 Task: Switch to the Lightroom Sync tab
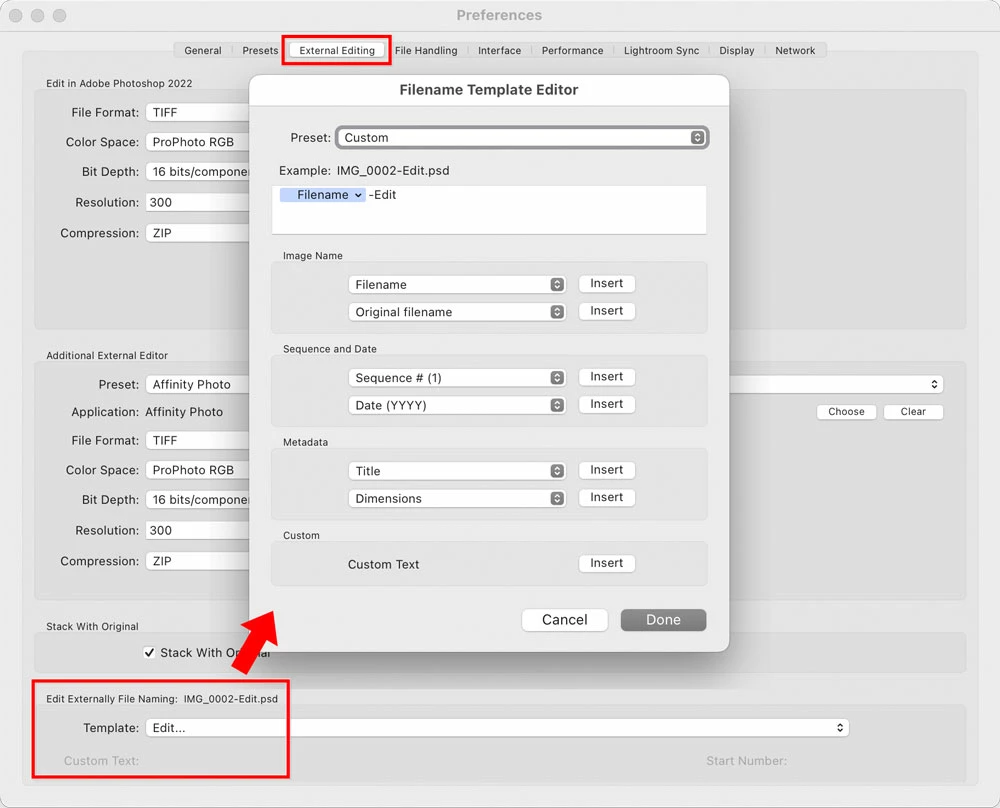pos(661,50)
